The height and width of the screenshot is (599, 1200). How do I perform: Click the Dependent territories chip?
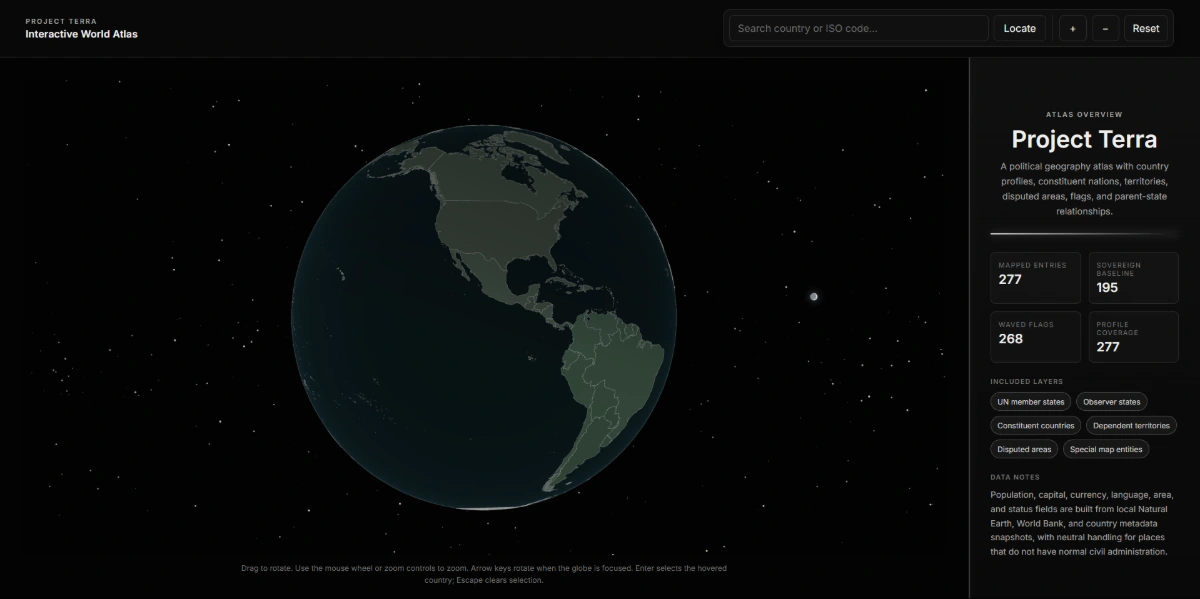pos(1131,426)
